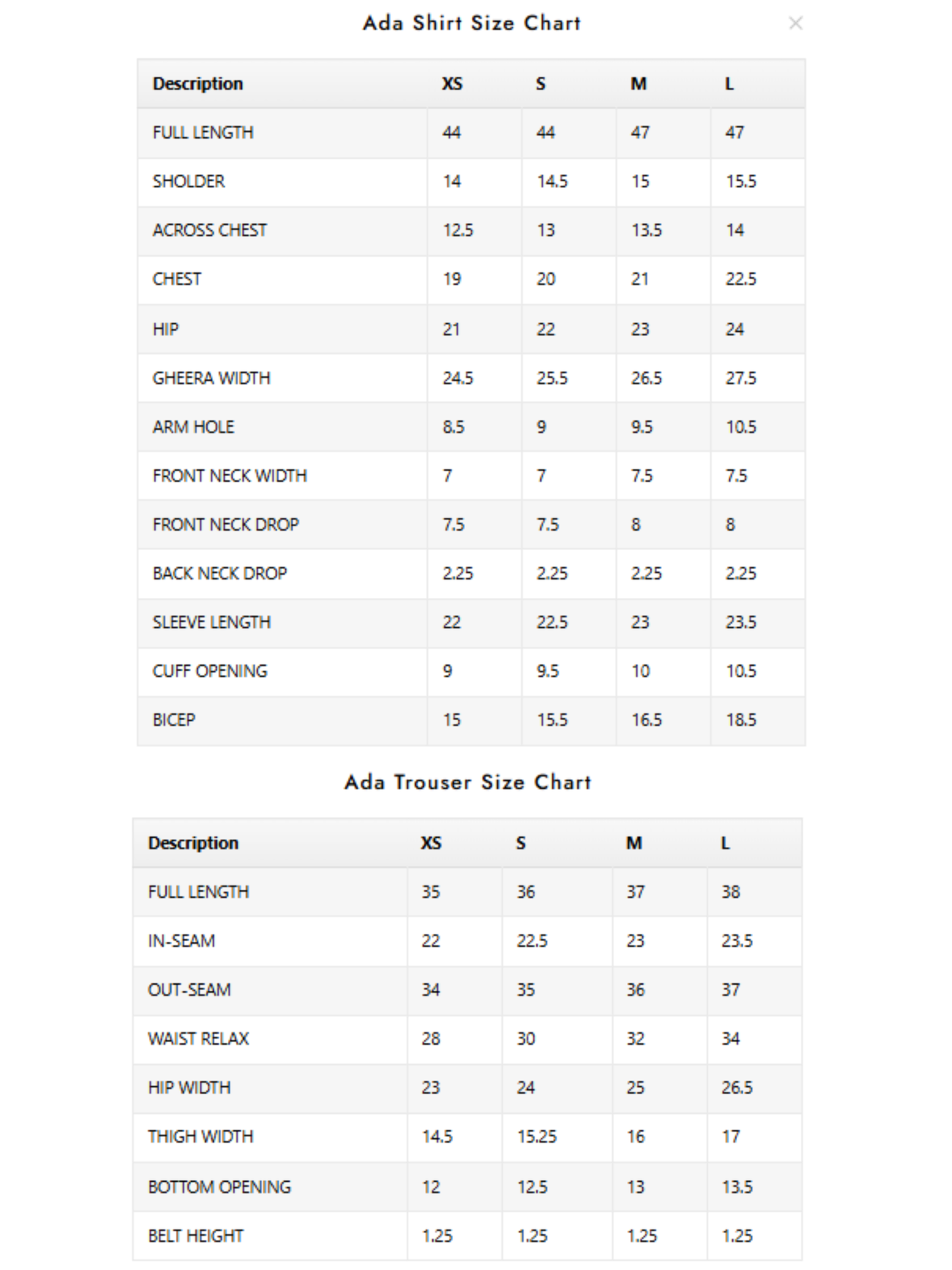Image resolution: width=952 pixels, height=1270 pixels.
Task: Select the SHOLDER row label
Action: pos(188,181)
